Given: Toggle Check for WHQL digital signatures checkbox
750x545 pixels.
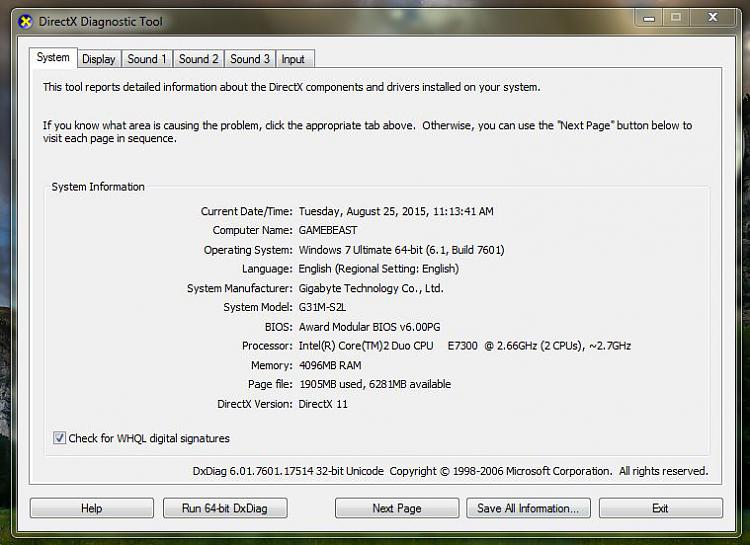Looking at the screenshot, I should pos(59,438).
